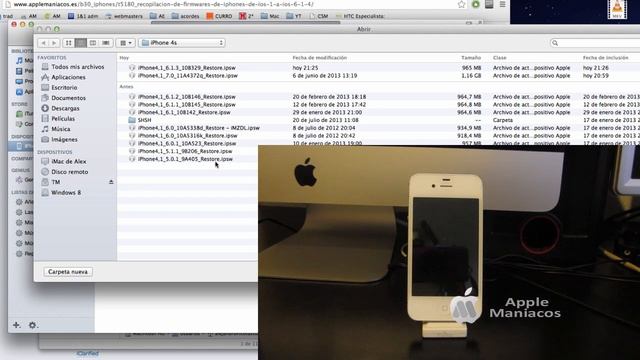Go back in the Abrir file dialog

[43, 43]
